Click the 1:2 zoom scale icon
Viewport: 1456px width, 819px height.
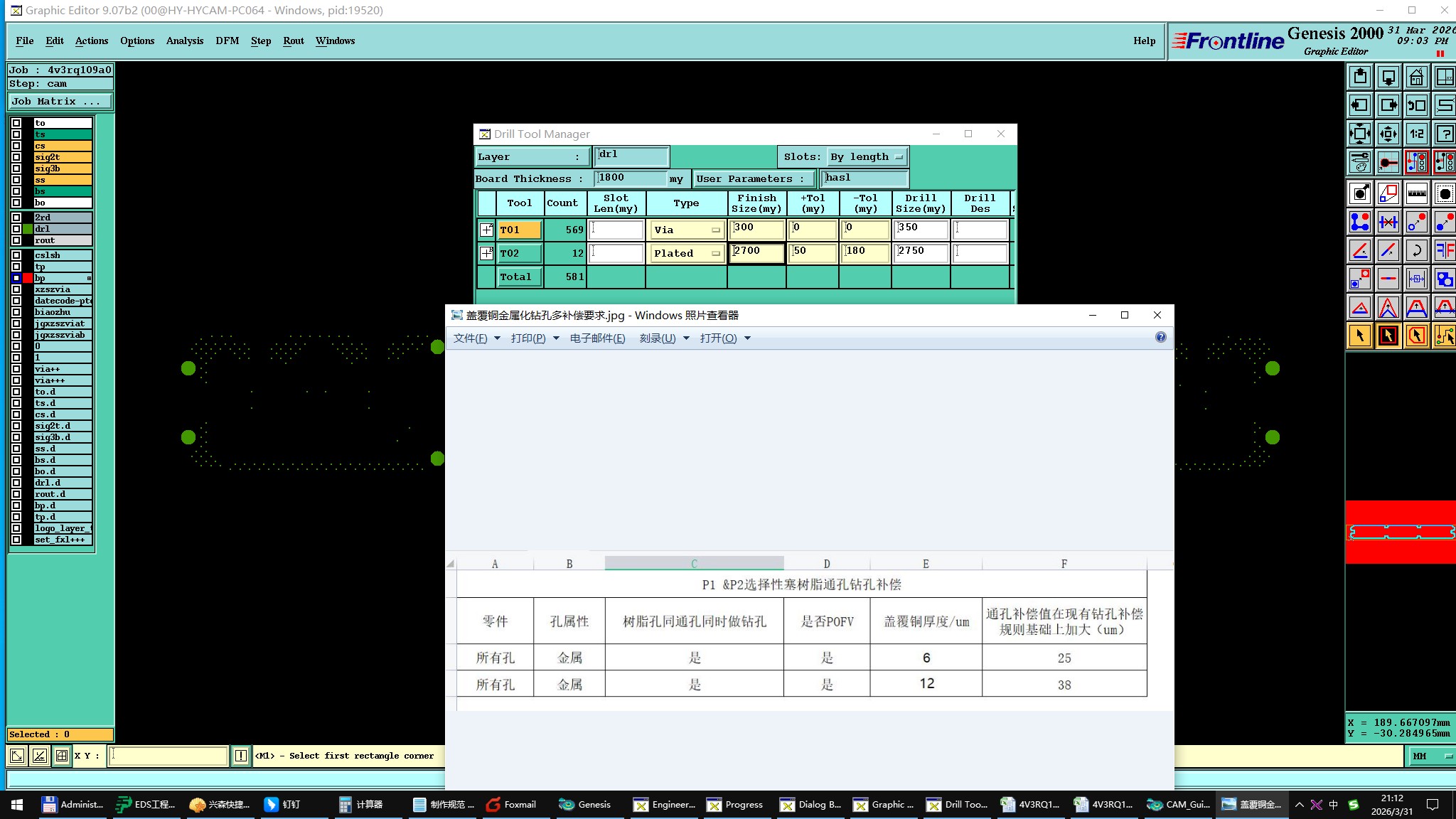(x=1416, y=134)
